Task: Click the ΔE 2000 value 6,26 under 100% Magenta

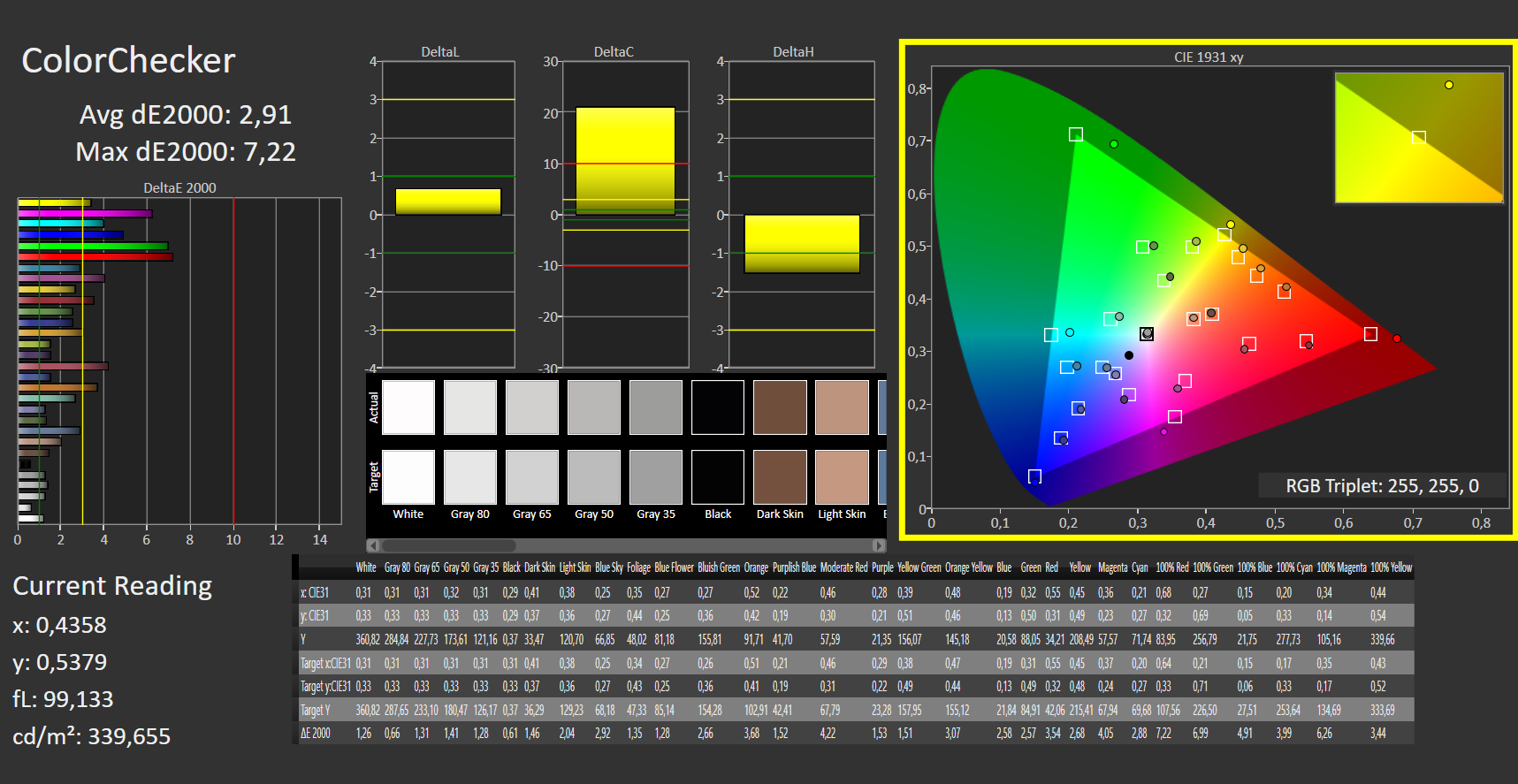Action: pos(1324,733)
